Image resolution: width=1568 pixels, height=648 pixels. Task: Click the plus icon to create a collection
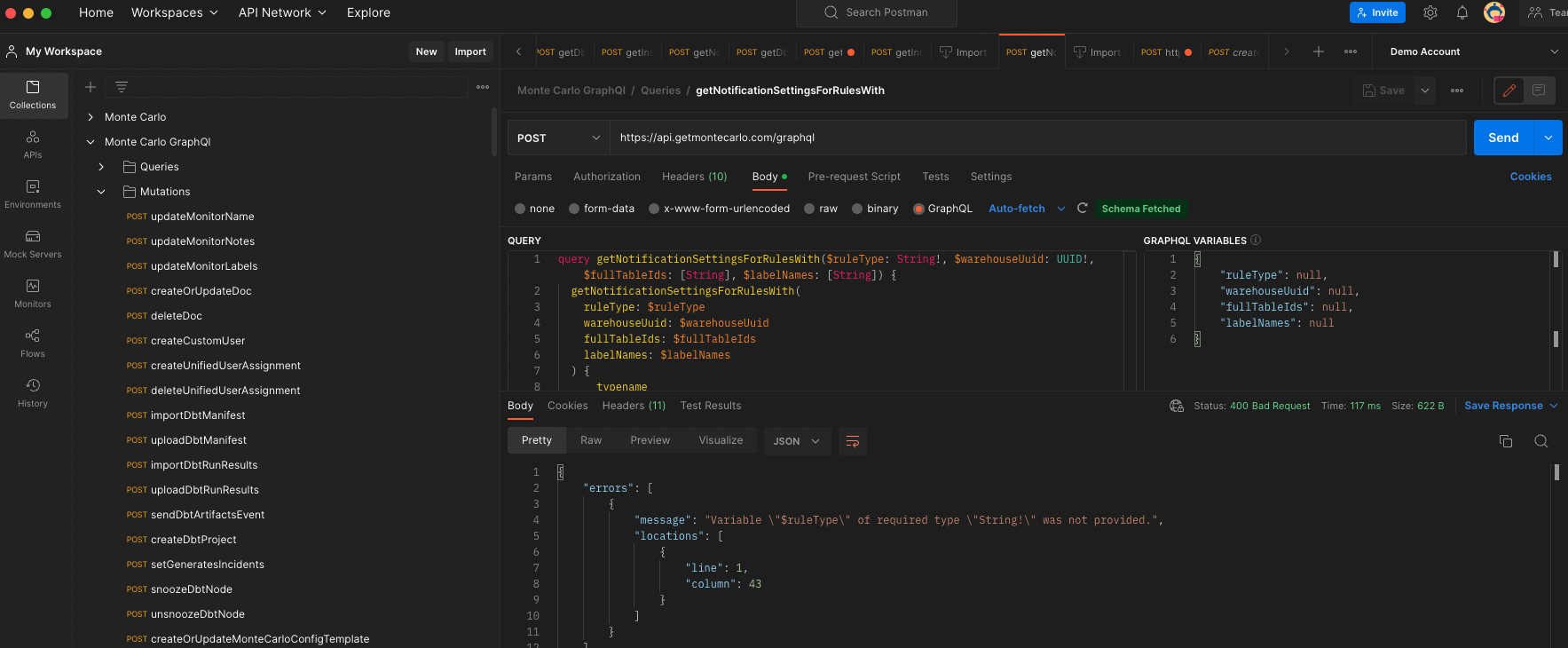91,87
